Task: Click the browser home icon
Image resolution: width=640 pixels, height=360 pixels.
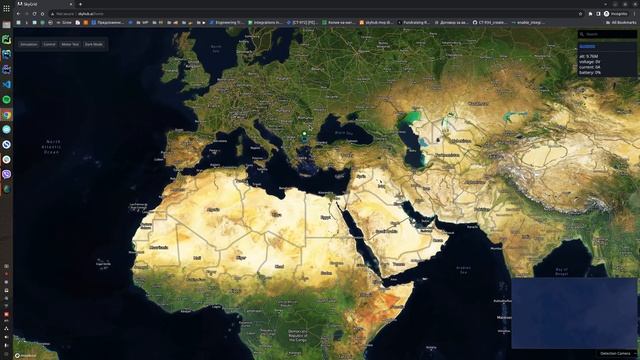Action: coord(42,14)
